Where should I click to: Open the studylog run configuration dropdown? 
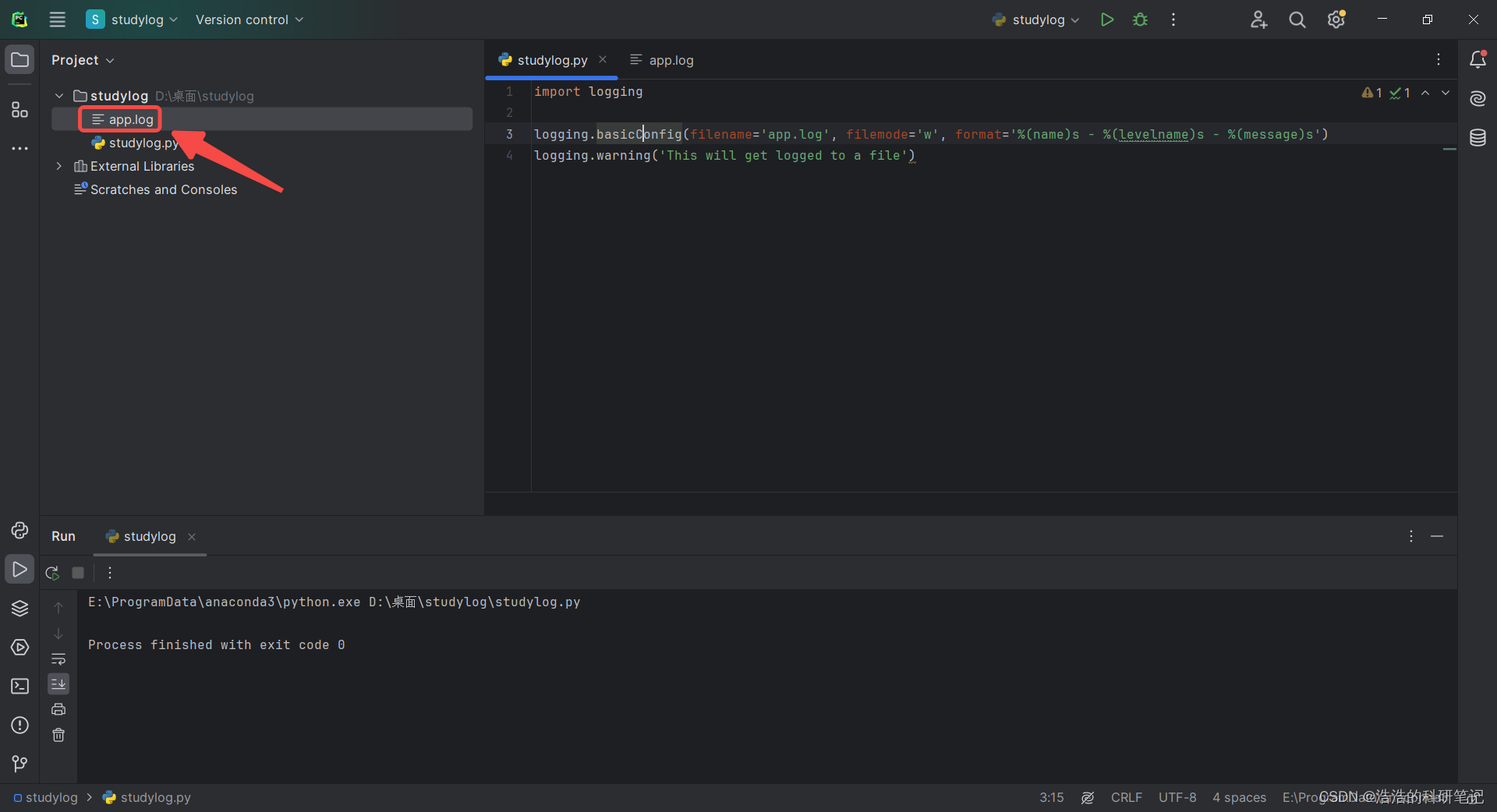(x=1035, y=19)
